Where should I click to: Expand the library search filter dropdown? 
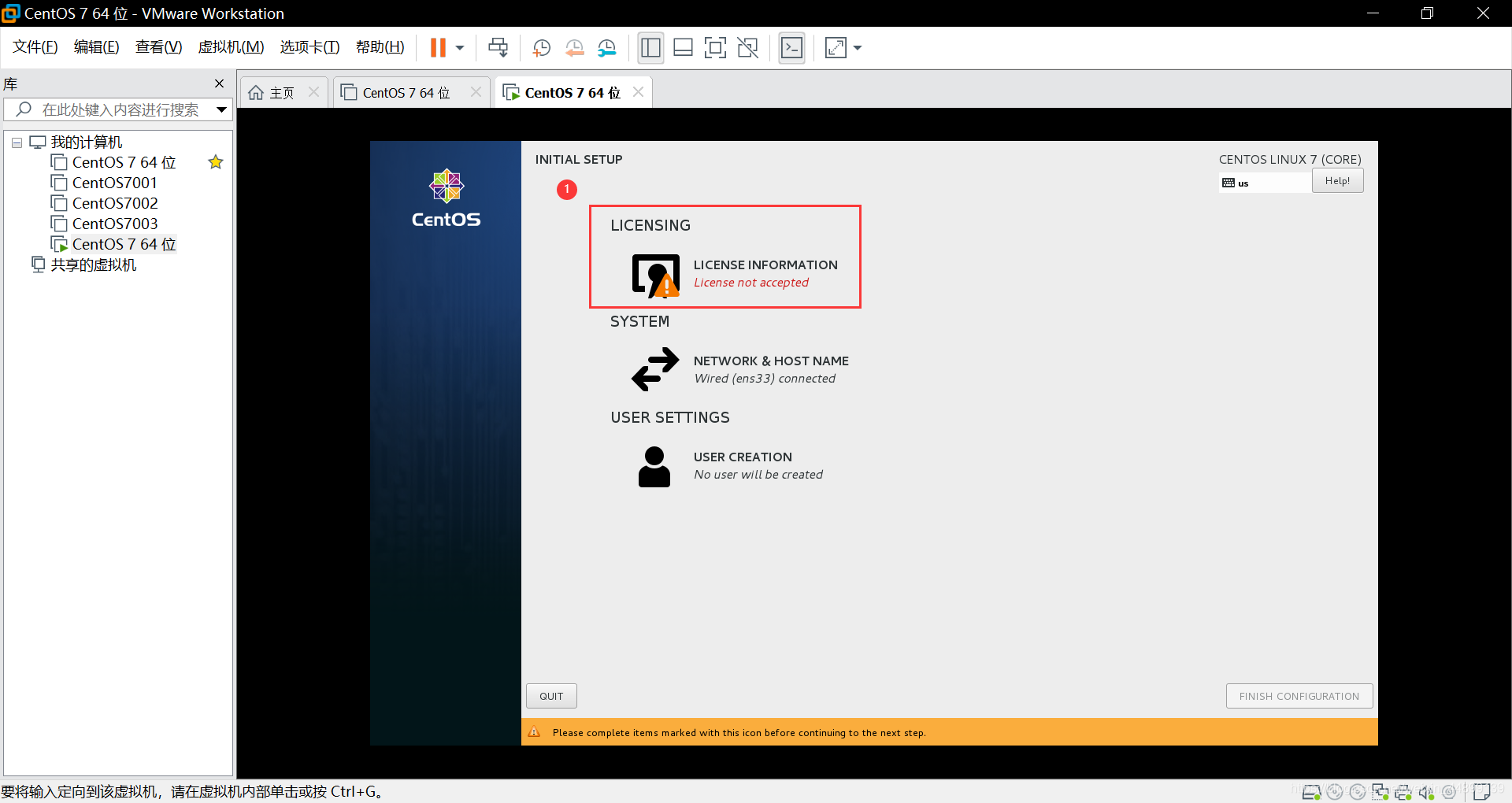222,109
